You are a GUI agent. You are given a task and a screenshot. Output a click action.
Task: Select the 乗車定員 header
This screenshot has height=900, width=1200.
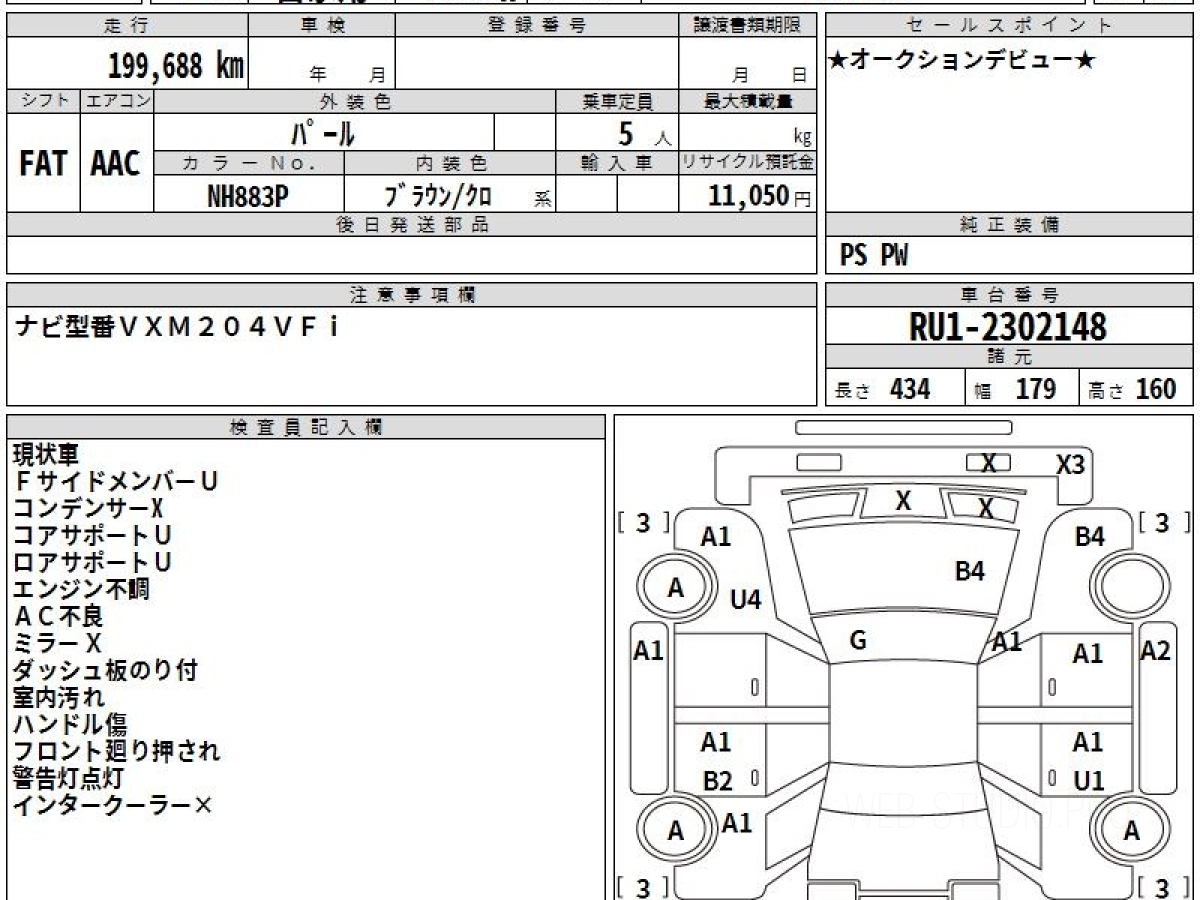tap(617, 101)
